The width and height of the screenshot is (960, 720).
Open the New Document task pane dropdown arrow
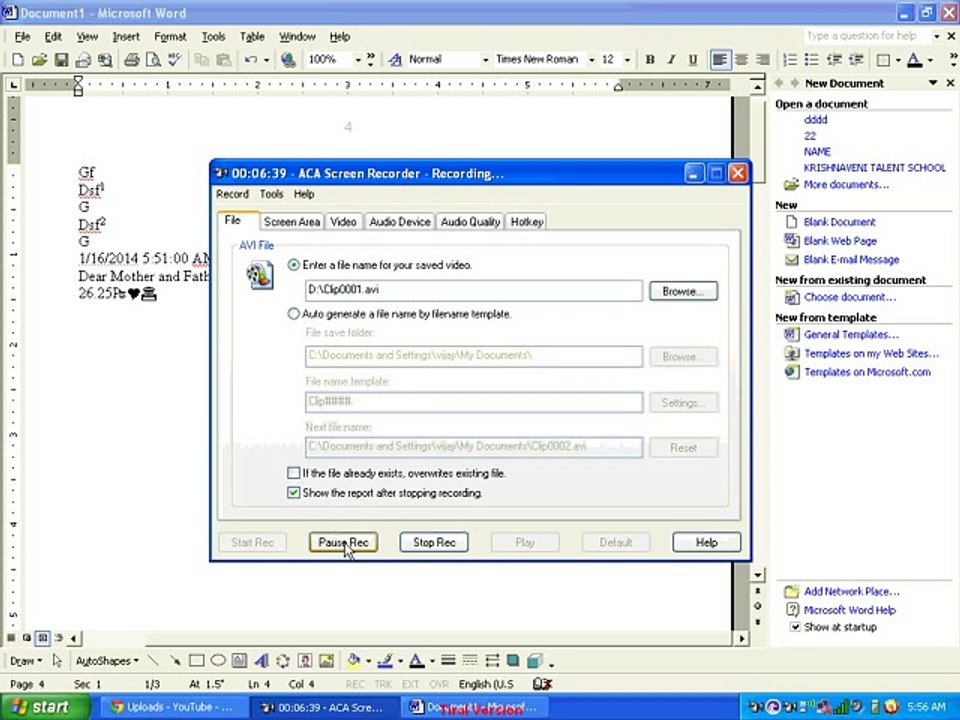point(933,83)
